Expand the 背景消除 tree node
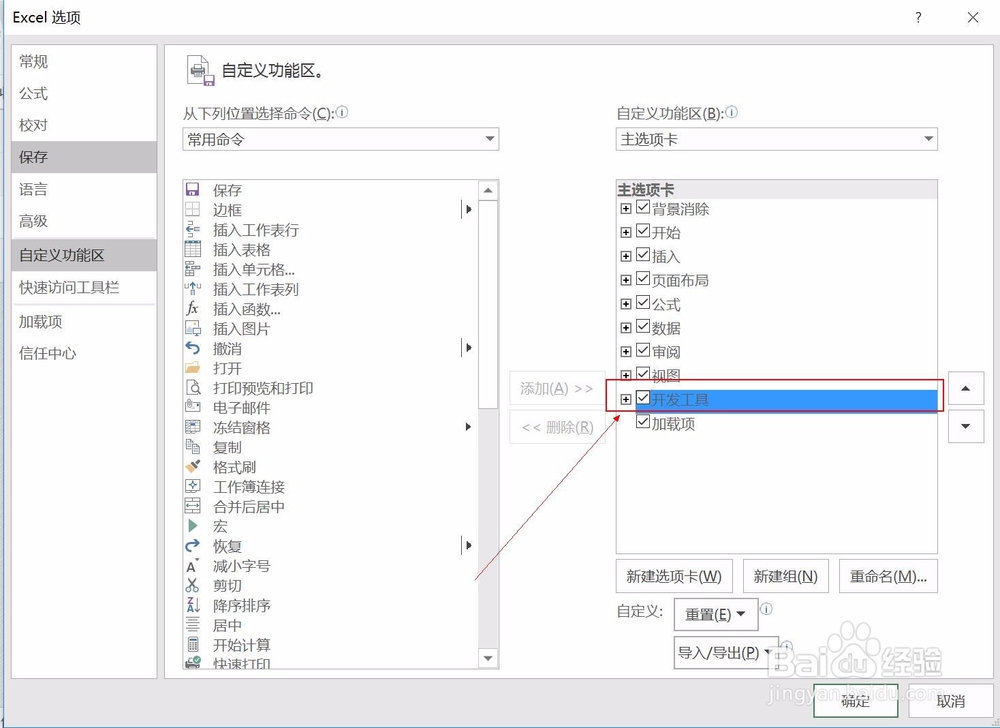Screen dimensions: 1000x728 [x=626, y=208]
